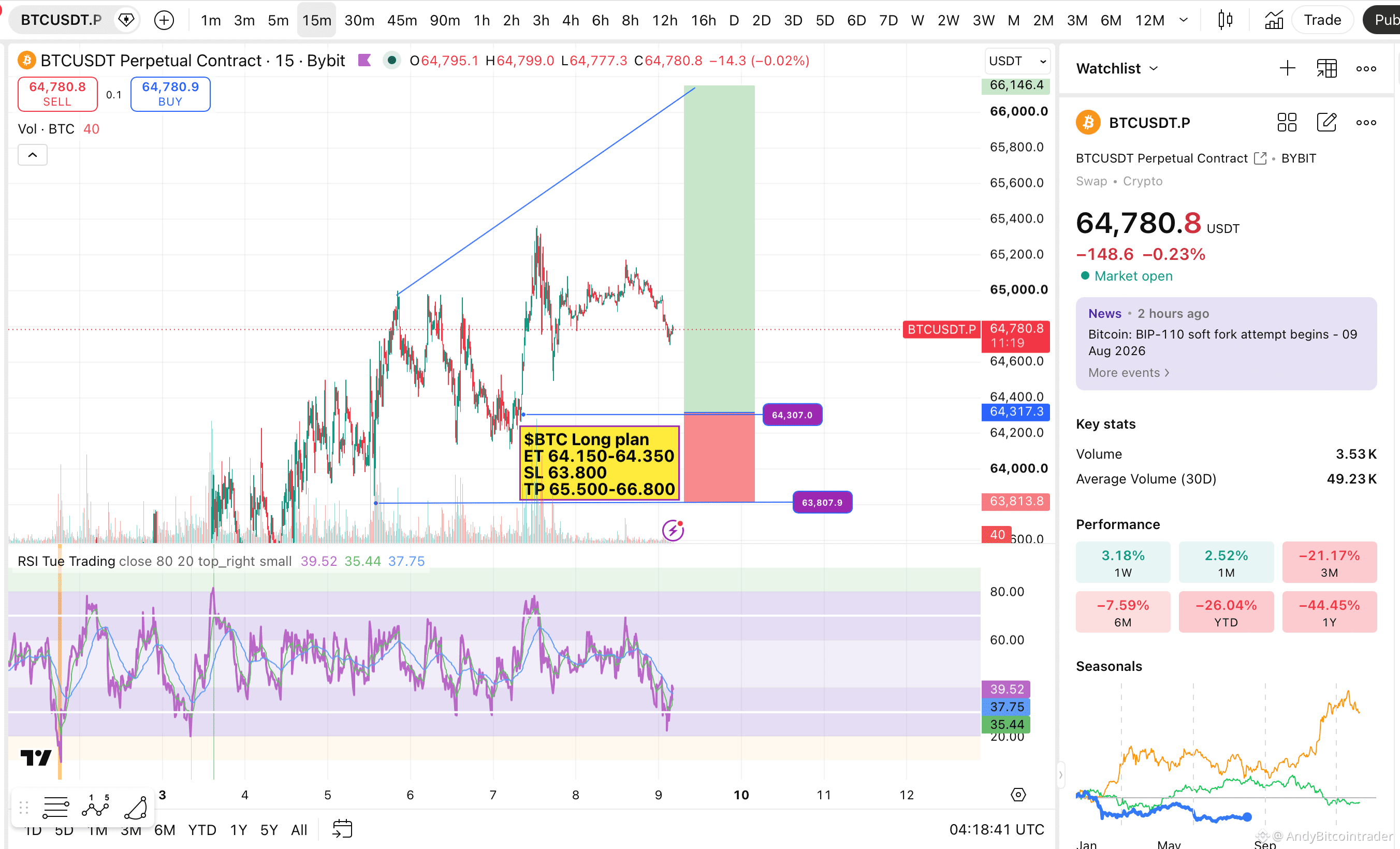Open the watchlist advanced view table icon
Viewport: 1400px width, 849px height.
pyautogui.click(x=1326, y=69)
